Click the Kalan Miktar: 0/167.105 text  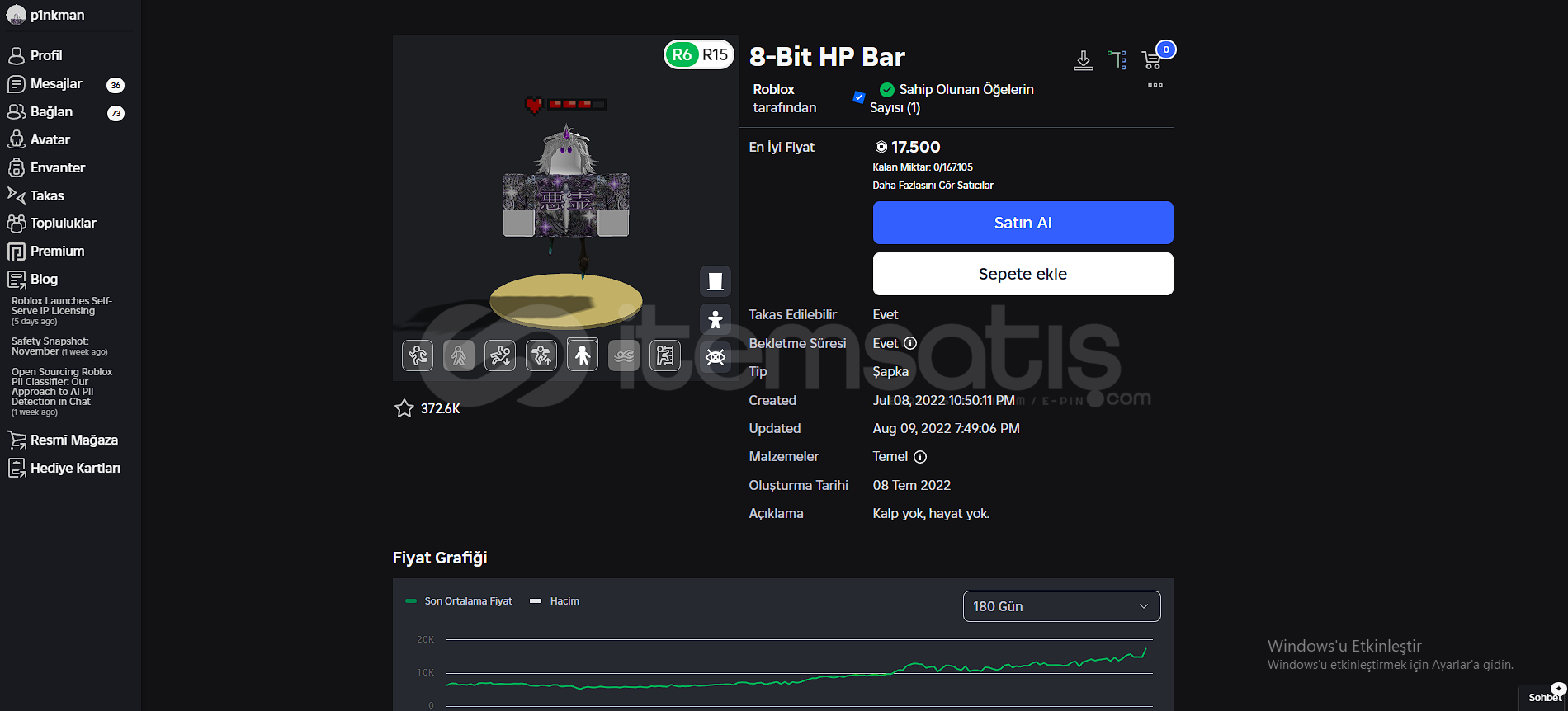[x=923, y=167]
